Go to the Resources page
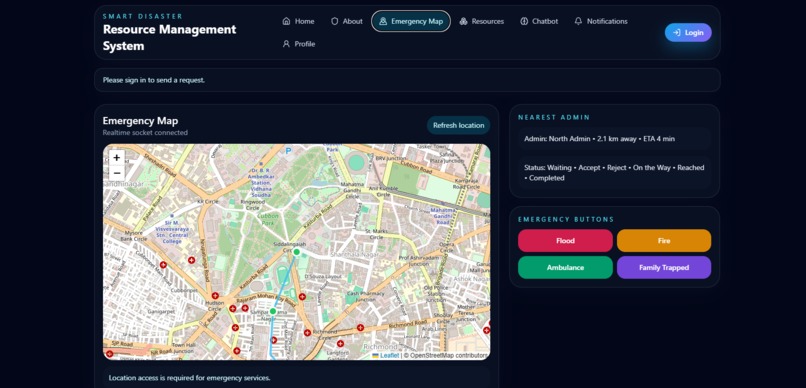806x388 pixels. (482, 21)
